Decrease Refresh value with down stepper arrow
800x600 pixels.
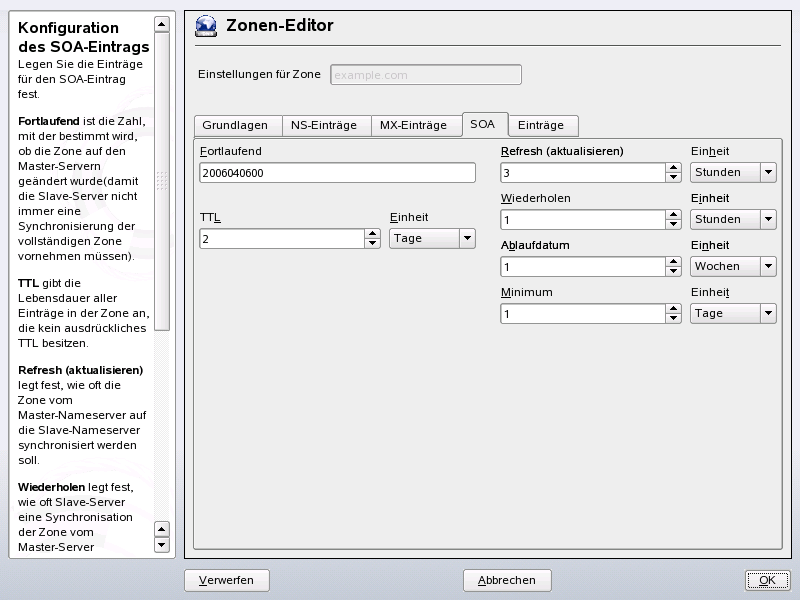[672, 177]
